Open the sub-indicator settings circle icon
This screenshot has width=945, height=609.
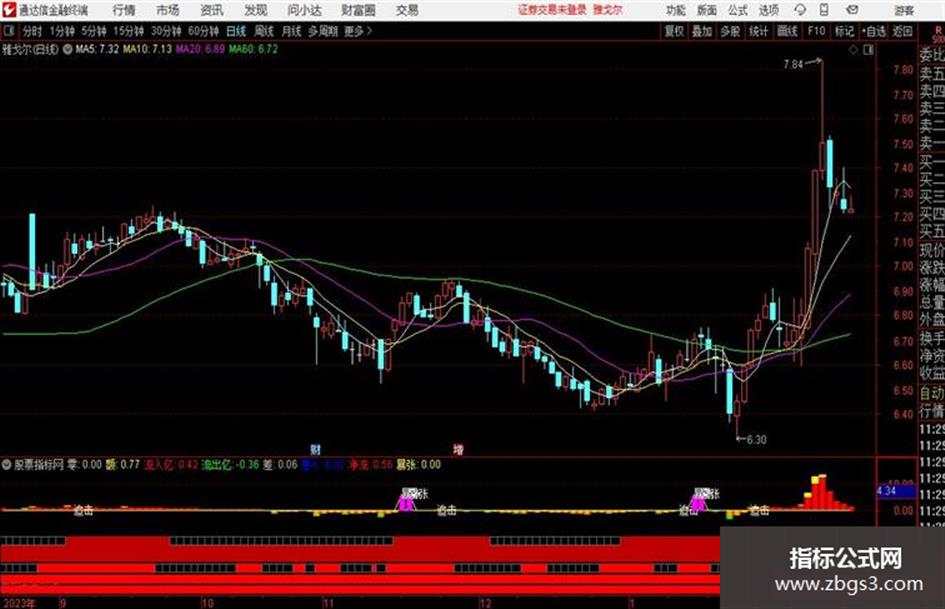pyautogui.click(x=7, y=465)
